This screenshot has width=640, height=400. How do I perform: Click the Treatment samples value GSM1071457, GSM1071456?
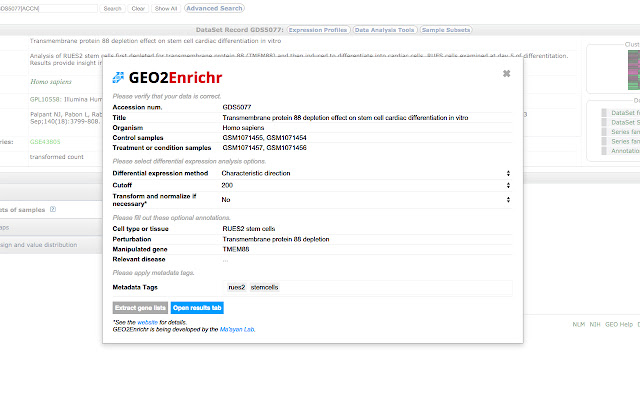(x=264, y=148)
